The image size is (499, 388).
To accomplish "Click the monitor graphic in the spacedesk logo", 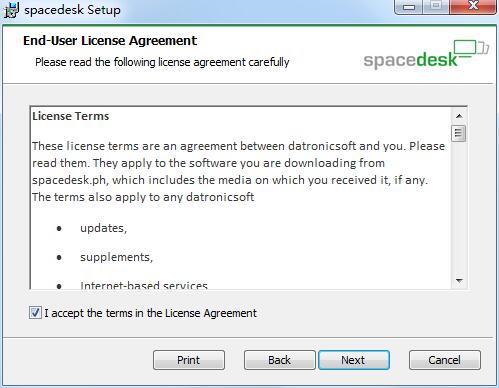I will (x=471, y=47).
